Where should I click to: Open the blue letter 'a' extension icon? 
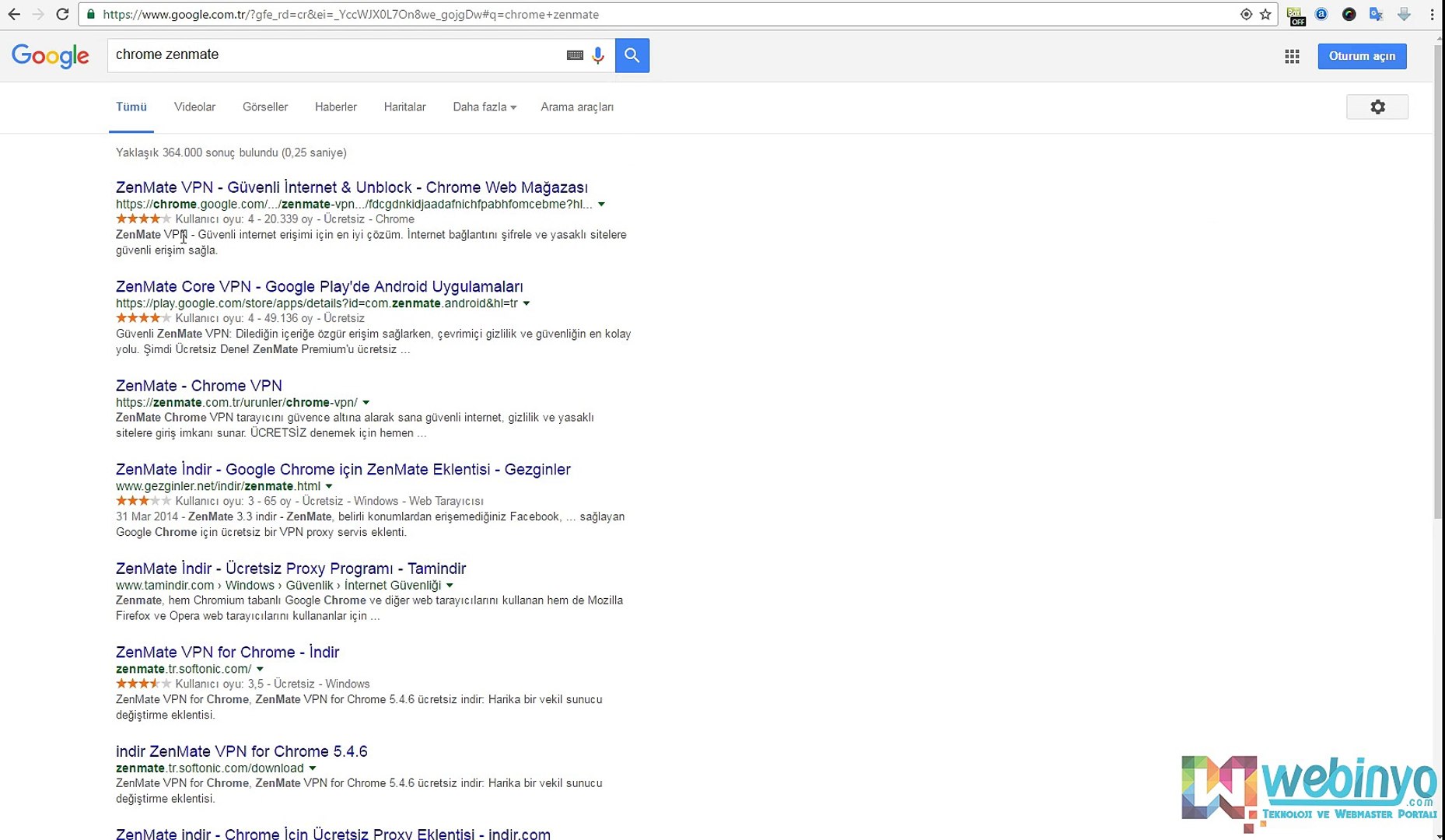coord(1321,14)
